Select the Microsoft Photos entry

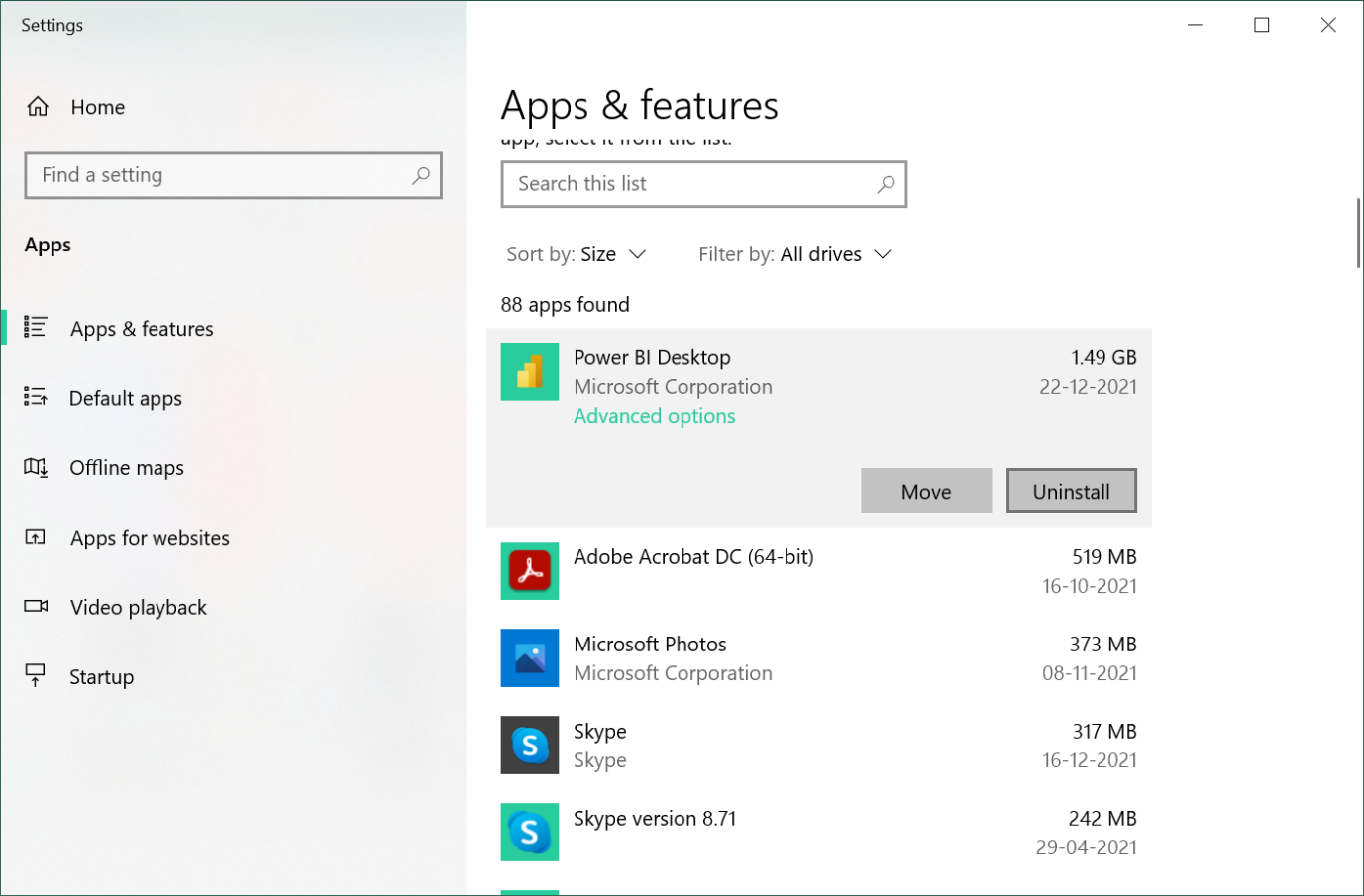point(819,658)
